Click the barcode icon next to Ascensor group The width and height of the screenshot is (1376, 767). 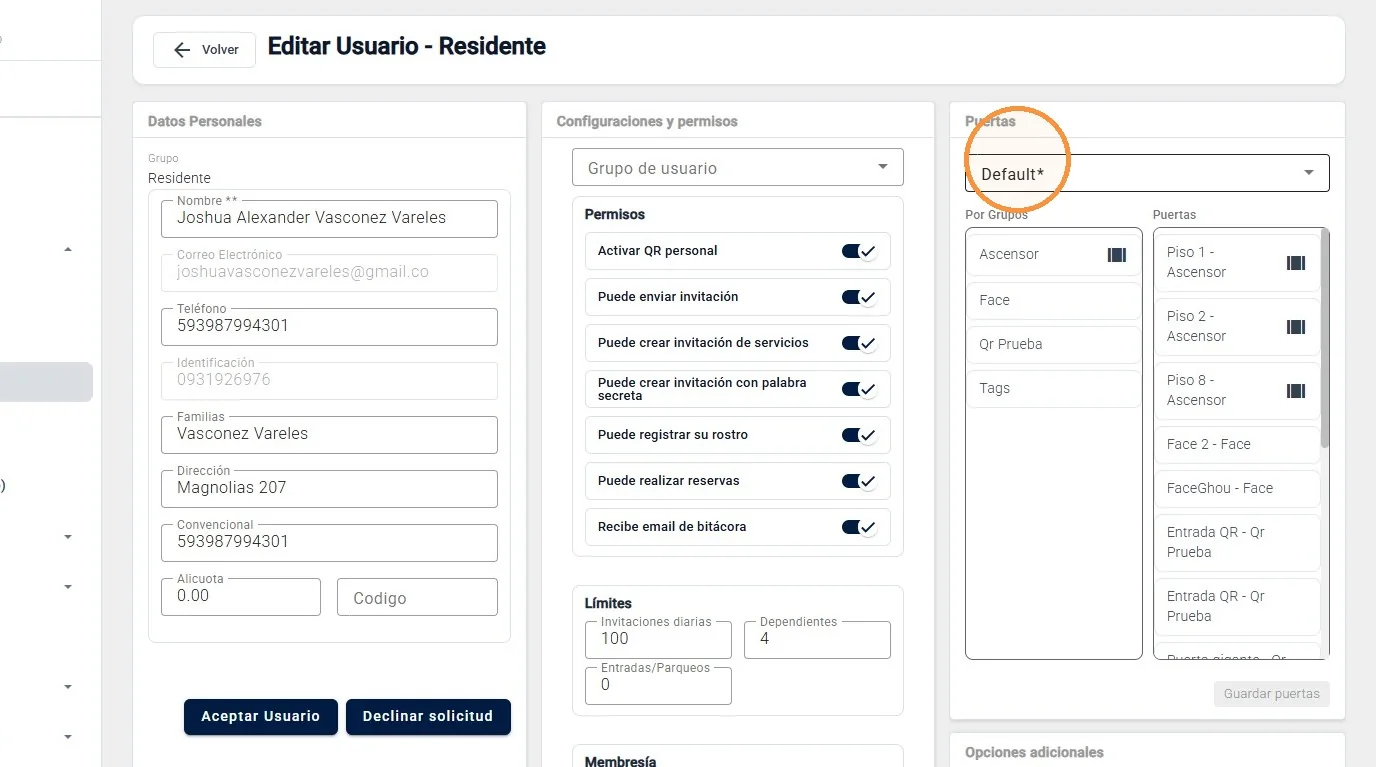pyautogui.click(x=1117, y=255)
